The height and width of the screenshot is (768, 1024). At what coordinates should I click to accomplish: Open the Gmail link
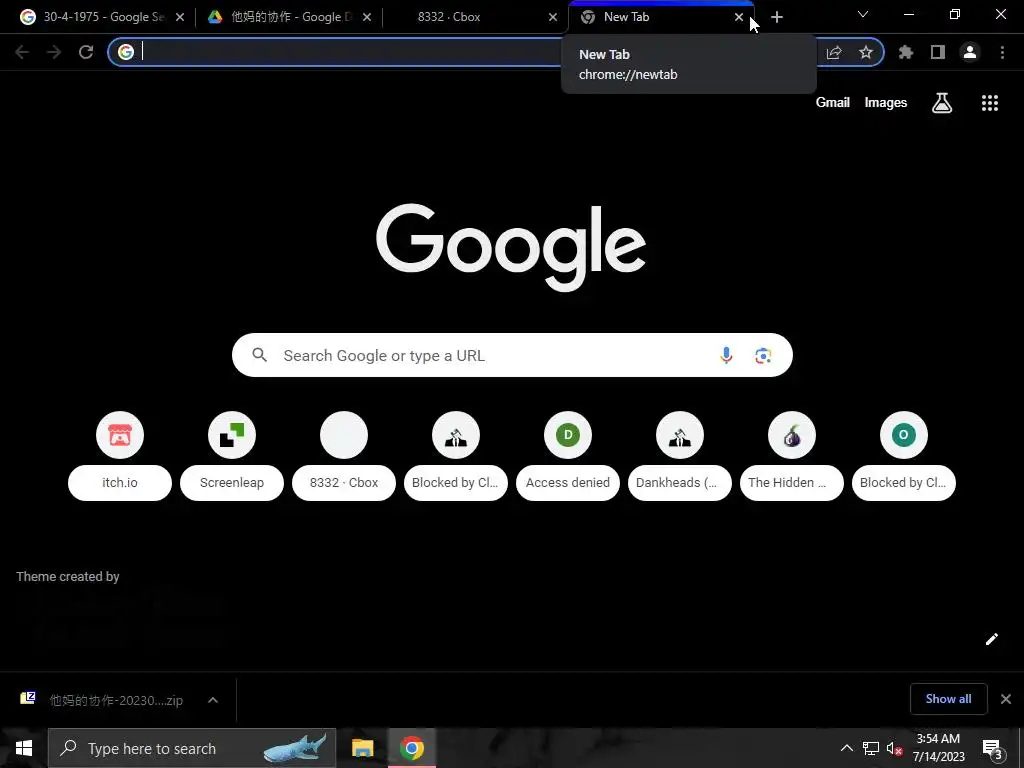point(833,103)
